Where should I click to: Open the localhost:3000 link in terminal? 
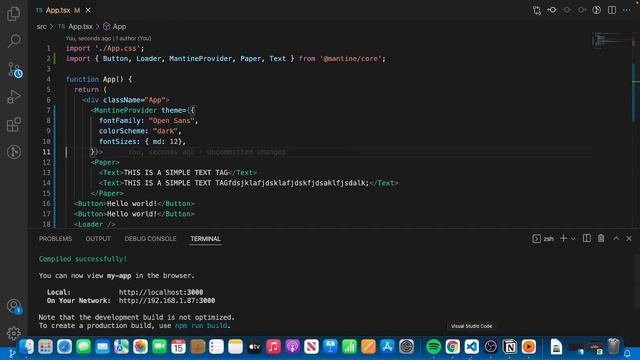tap(161, 292)
